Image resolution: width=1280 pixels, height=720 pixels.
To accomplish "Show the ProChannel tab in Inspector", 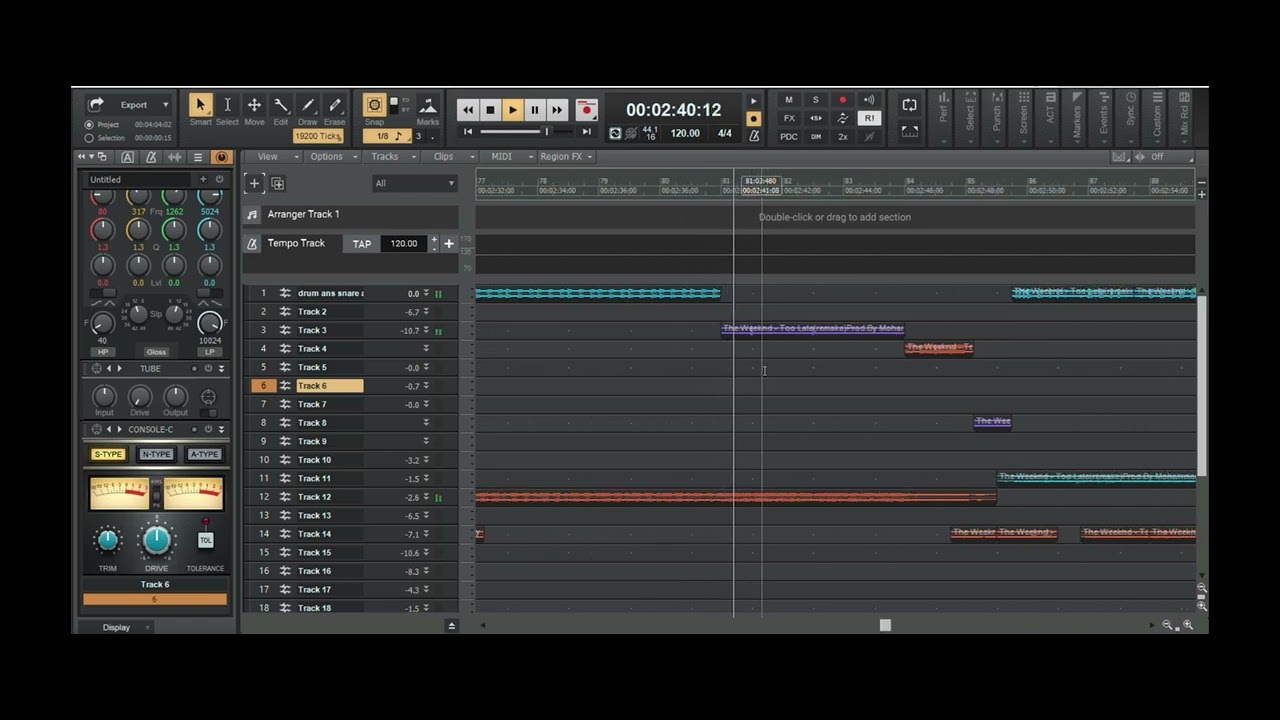I will 222,157.
